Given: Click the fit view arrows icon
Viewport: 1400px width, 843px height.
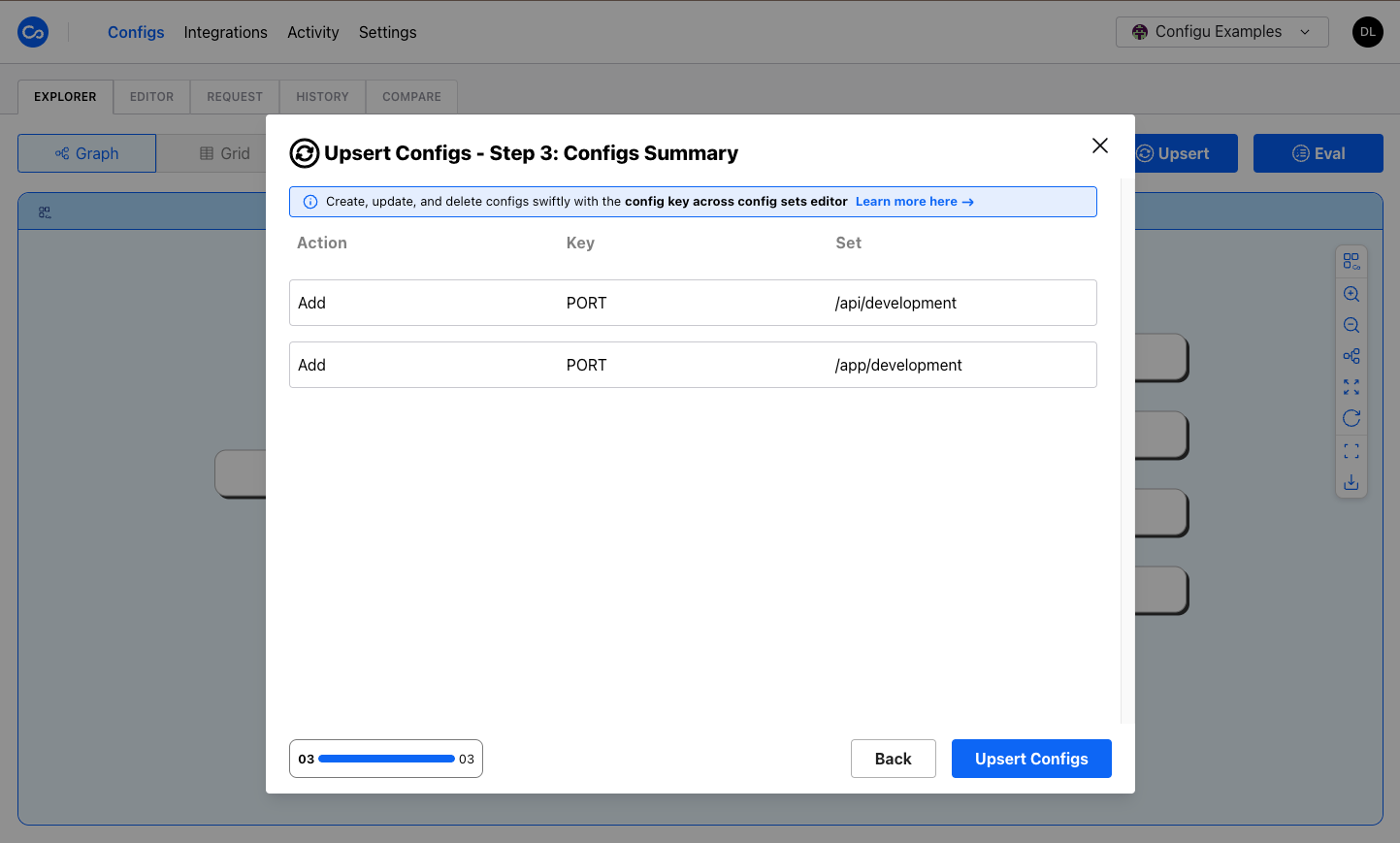Looking at the screenshot, I should pyautogui.click(x=1351, y=387).
